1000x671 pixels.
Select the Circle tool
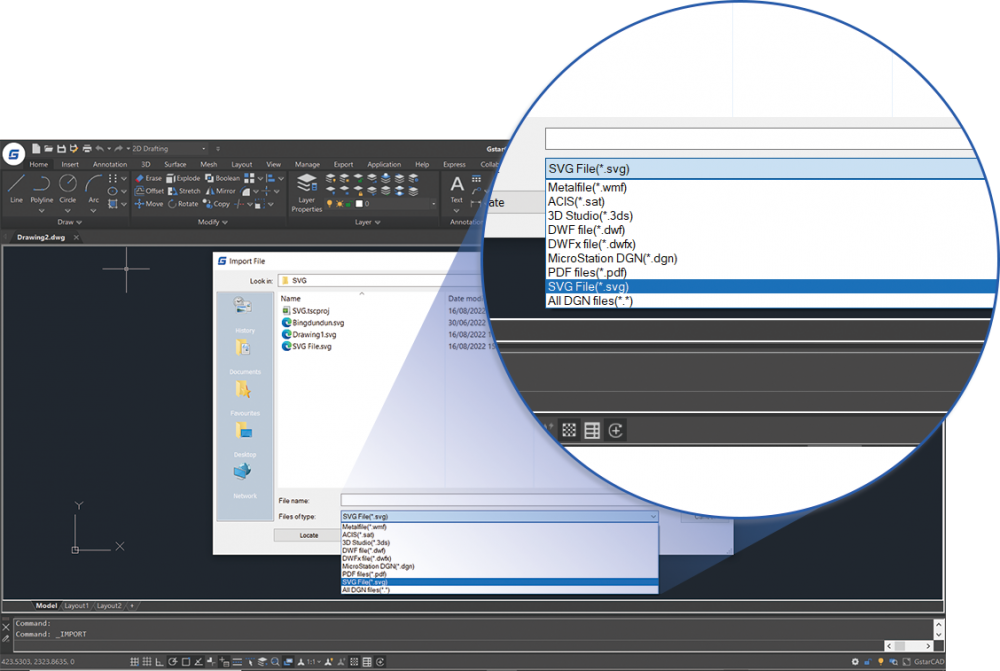point(68,189)
